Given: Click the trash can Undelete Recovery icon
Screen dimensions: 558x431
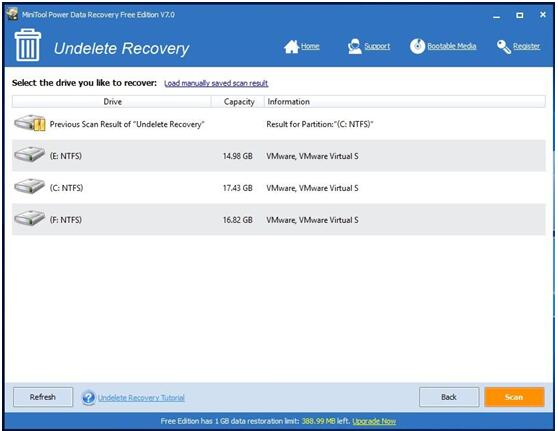Looking at the screenshot, I should pyautogui.click(x=28, y=45).
